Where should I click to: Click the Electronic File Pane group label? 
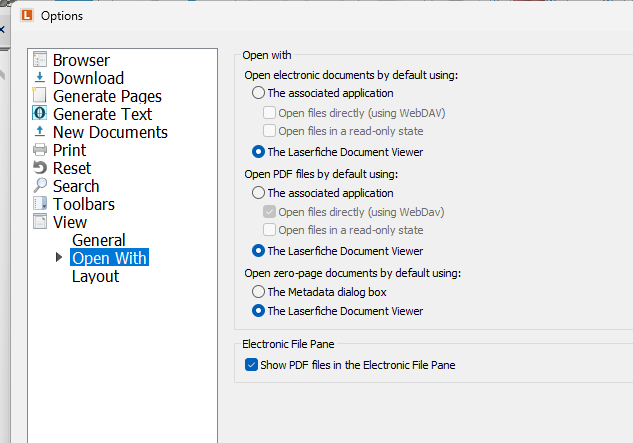[288, 344]
